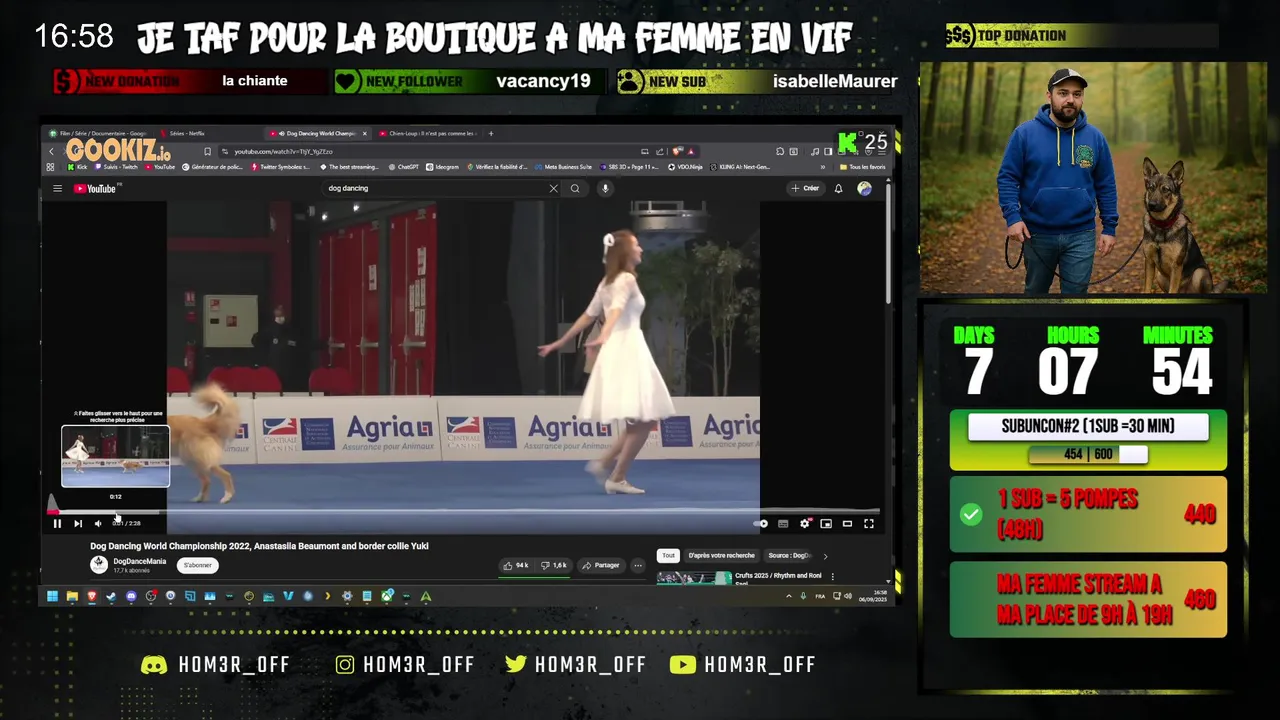This screenshot has width=1280, height=720.
Task: Open the Meta Business Suite bookmark
Action: coord(563,167)
